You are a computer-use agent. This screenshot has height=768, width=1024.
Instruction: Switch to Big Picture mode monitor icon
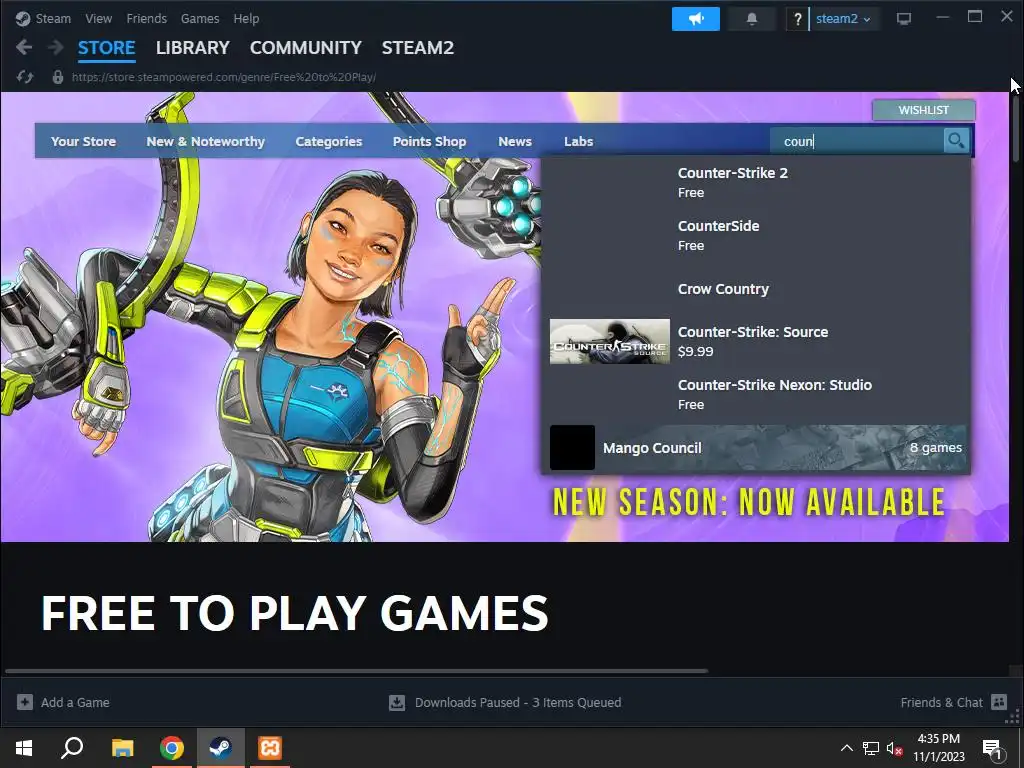[x=904, y=19]
